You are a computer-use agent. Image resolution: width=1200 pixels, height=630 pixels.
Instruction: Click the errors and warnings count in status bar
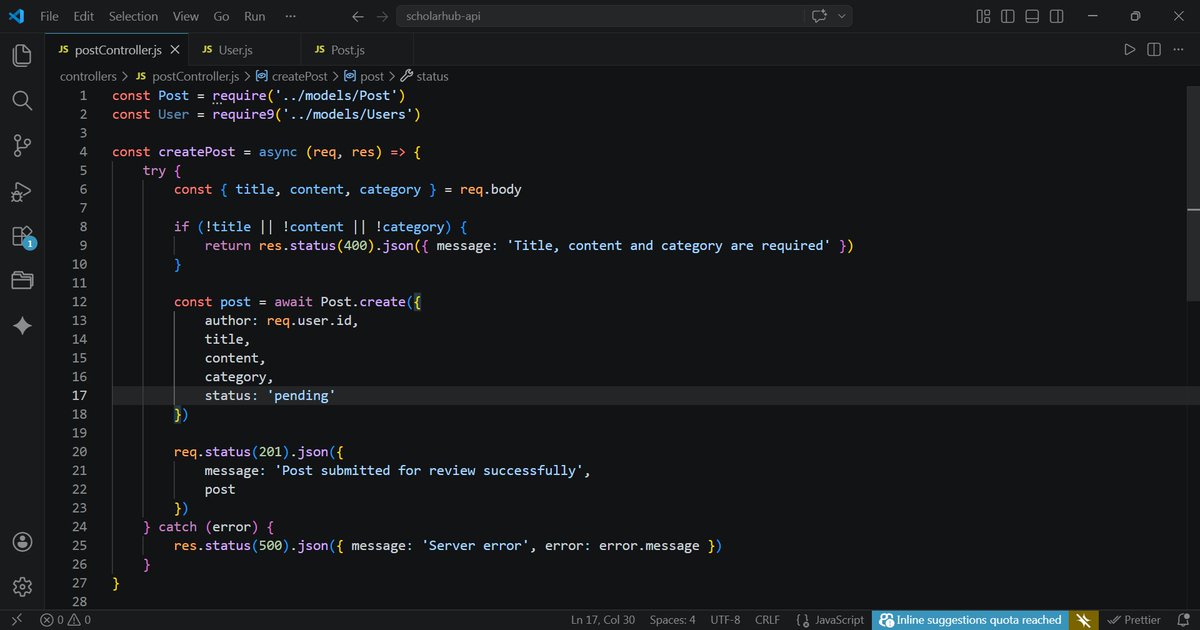coord(65,620)
